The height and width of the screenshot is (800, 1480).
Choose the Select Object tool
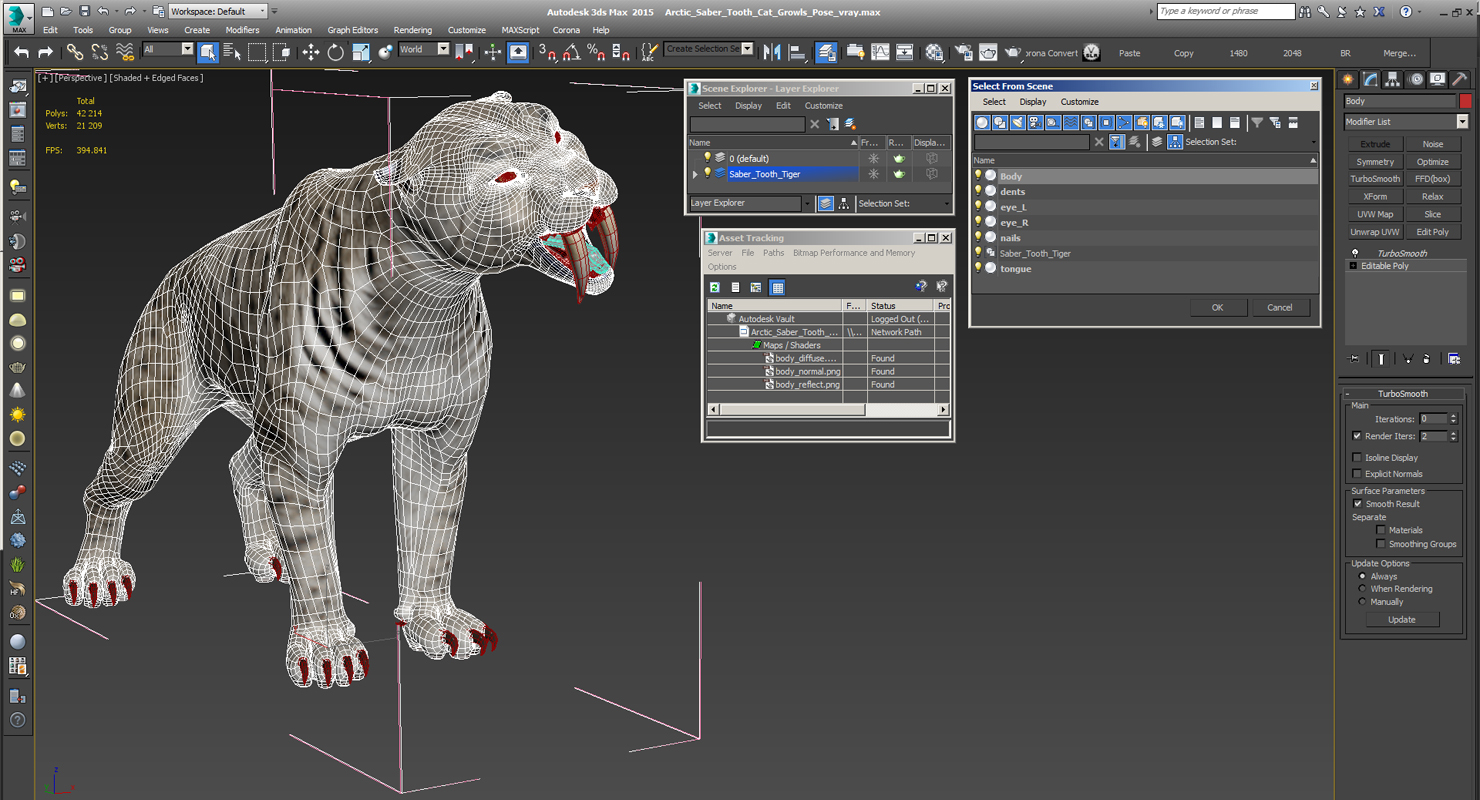click(x=208, y=52)
